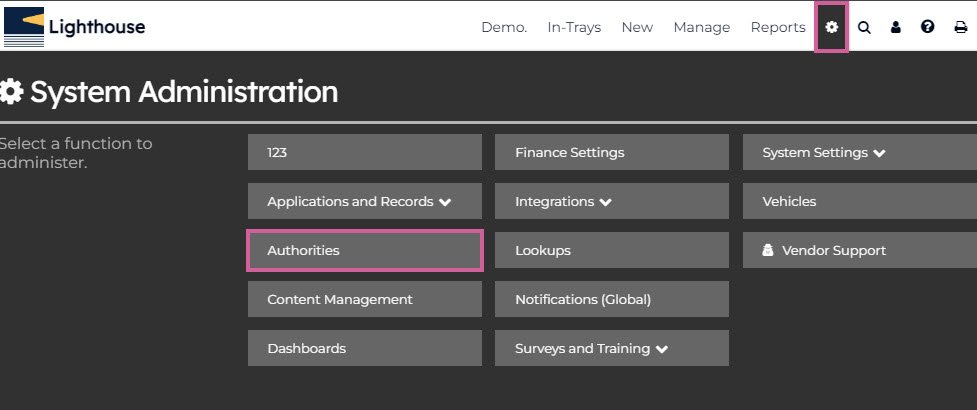
Task: Open Finance Settings
Action: pos(611,153)
